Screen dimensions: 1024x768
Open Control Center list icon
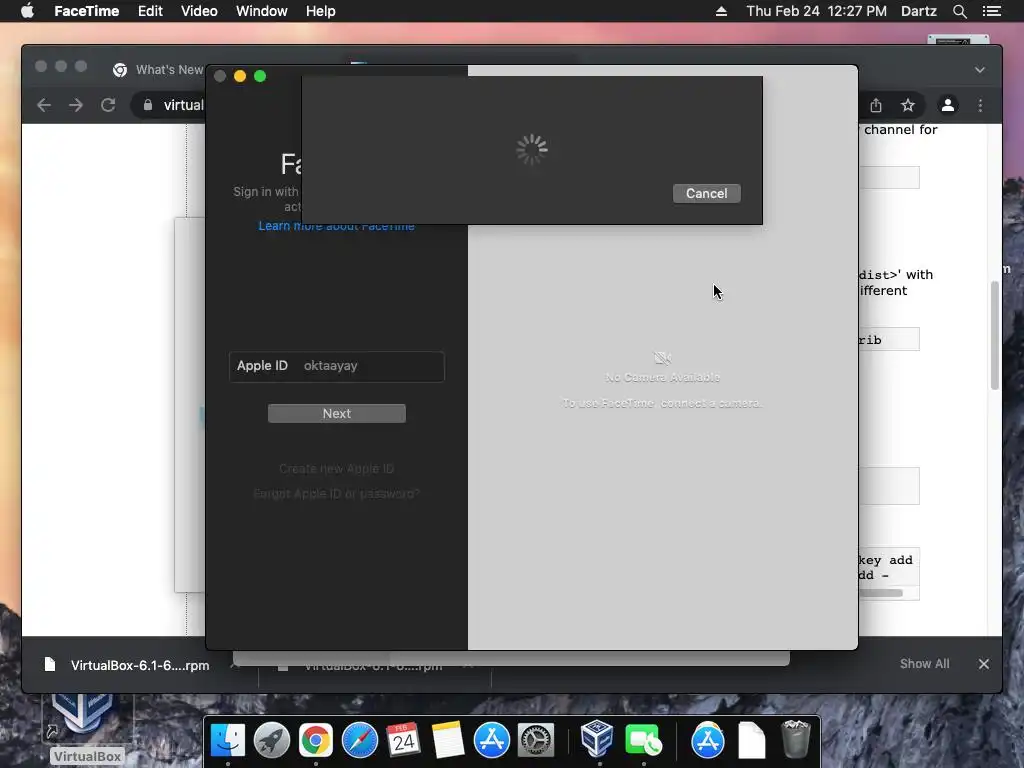point(992,11)
